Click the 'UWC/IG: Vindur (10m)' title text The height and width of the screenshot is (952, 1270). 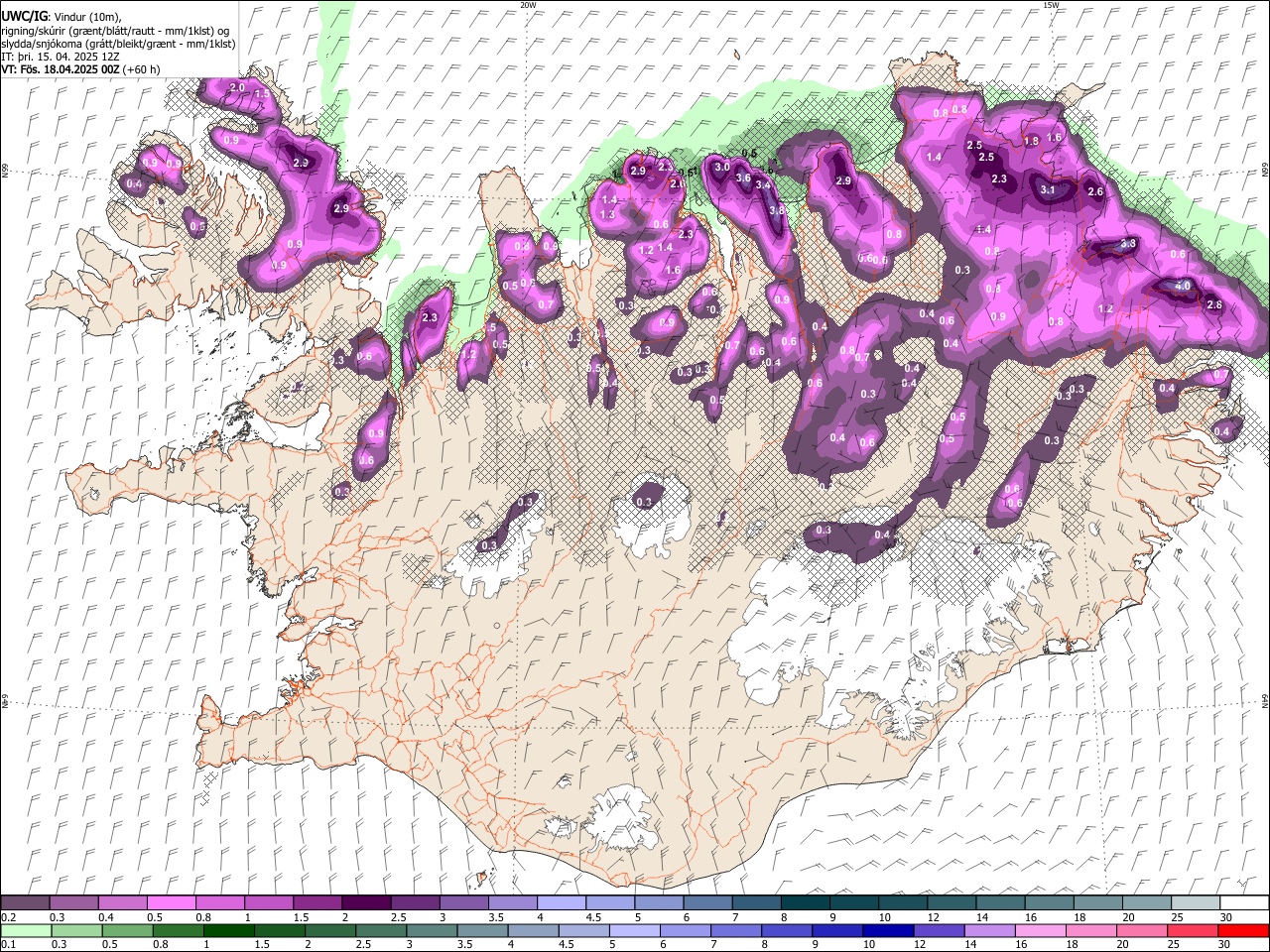(x=62, y=17)
